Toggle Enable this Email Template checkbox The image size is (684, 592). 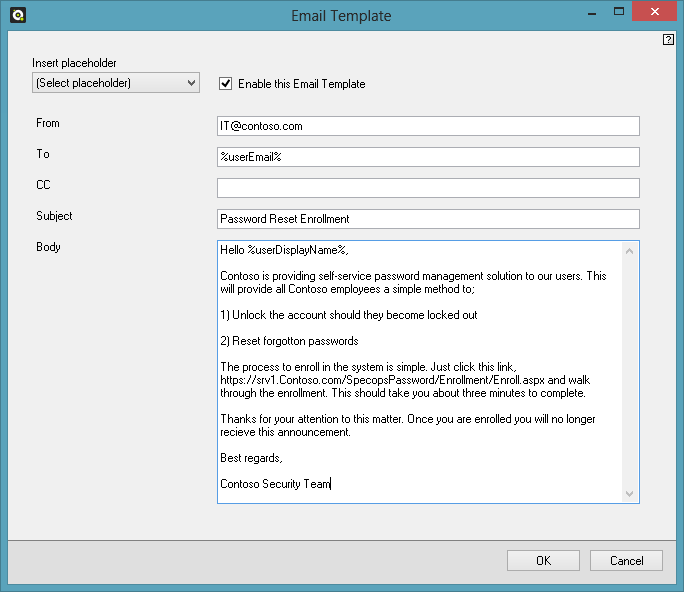click(x=225, y=83)
